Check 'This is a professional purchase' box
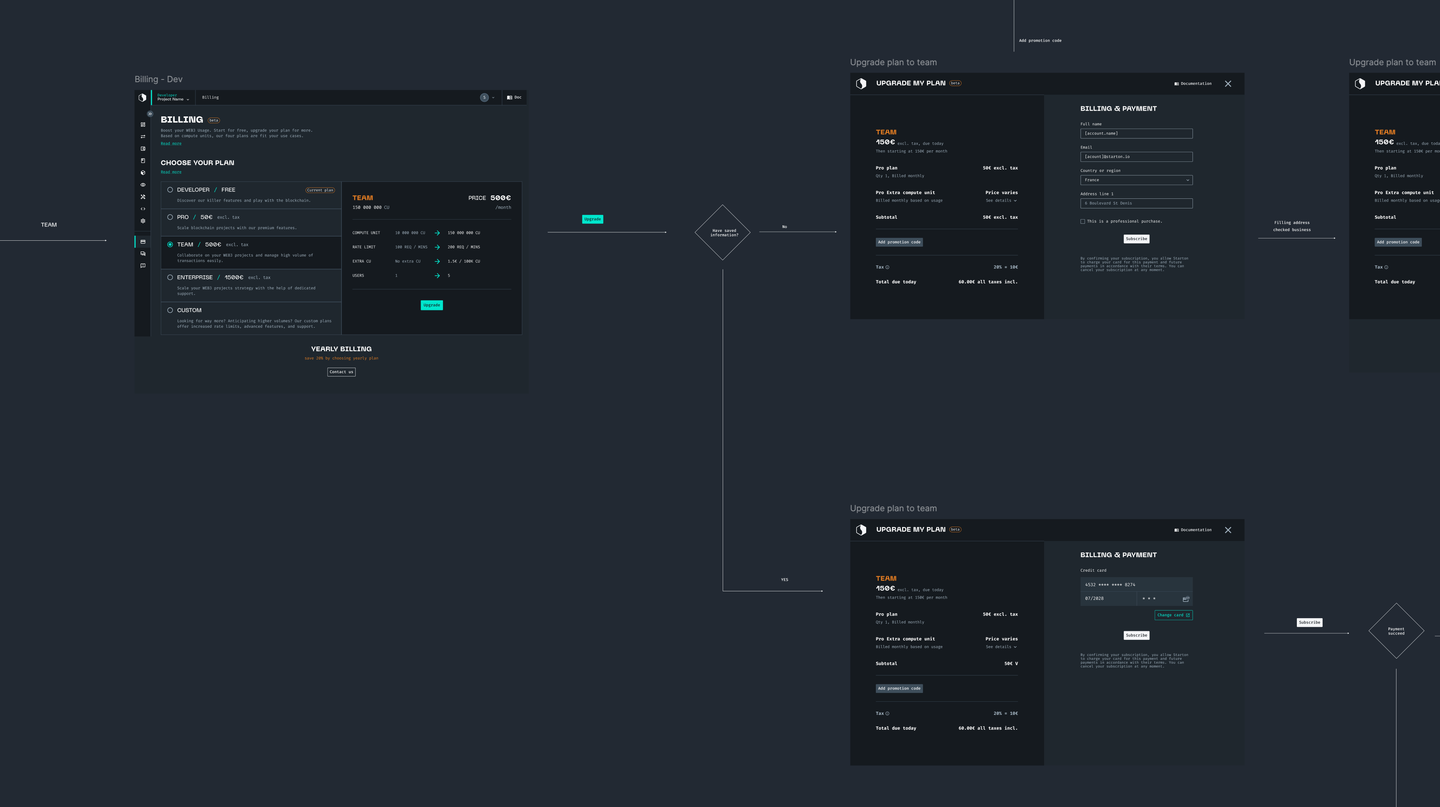The height and width of the screenshot is (807, 1440). (1082, 221)
